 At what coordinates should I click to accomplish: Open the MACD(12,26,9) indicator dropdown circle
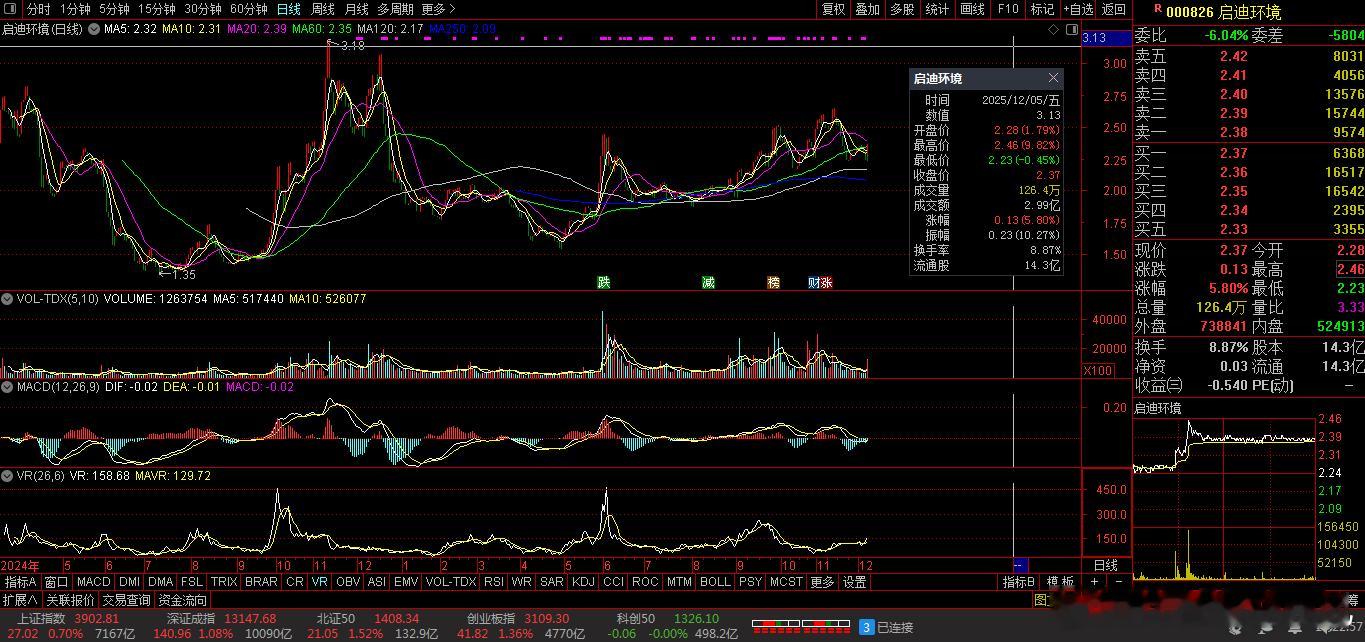(7, 387)
